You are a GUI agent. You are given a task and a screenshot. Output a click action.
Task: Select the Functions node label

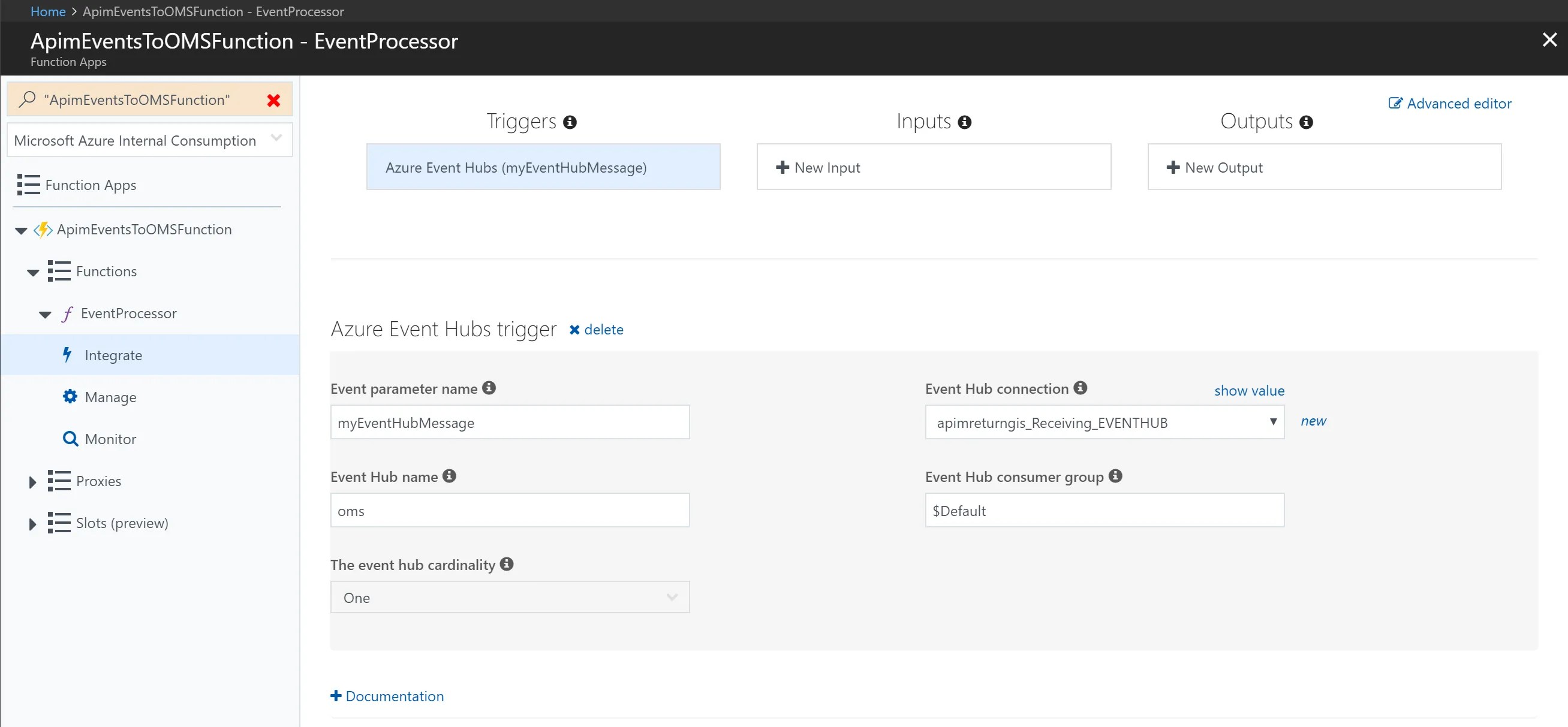pyautogui.click(x=107, y=272)
